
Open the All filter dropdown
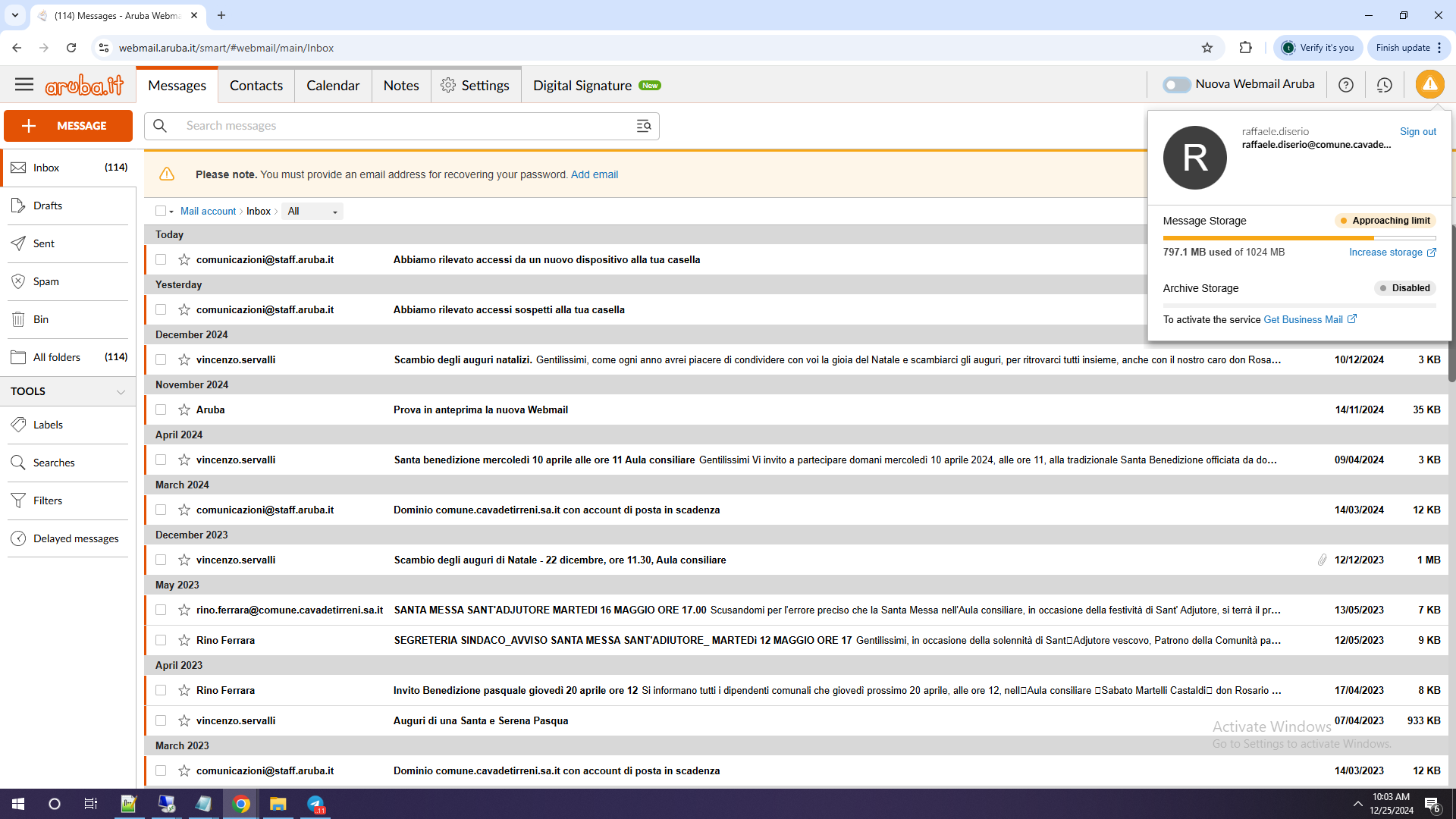click(312, 212)
